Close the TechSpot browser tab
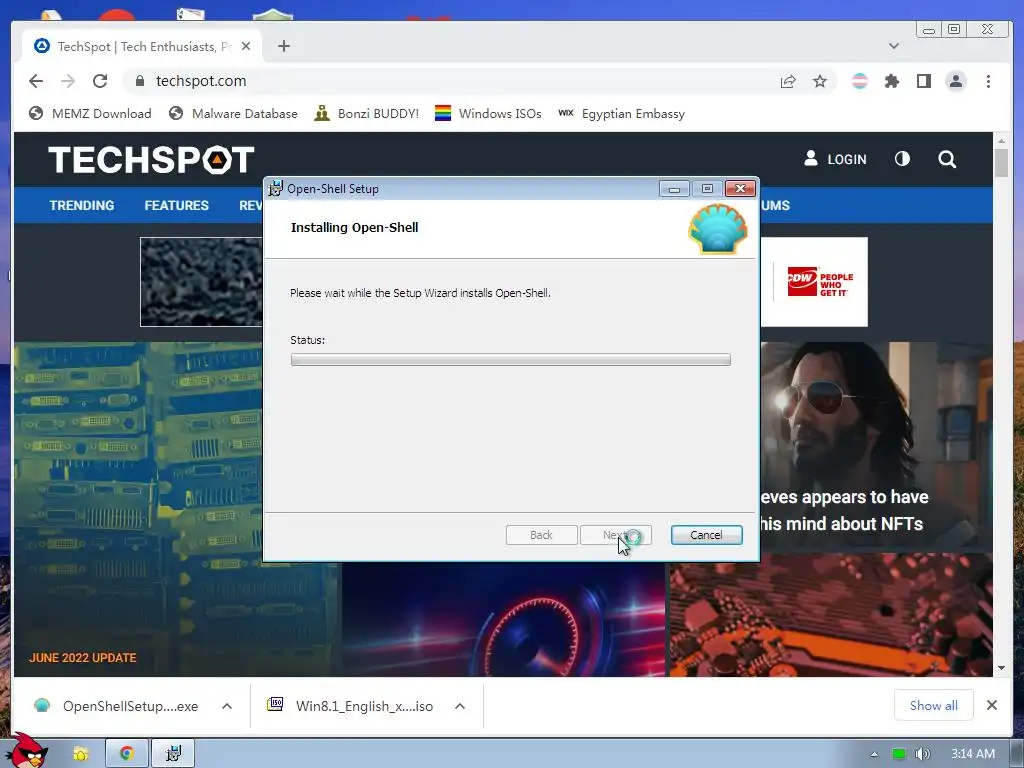The width and height of the screenshot is (1024, 768). pyautogui.click(x=246, y=46)
